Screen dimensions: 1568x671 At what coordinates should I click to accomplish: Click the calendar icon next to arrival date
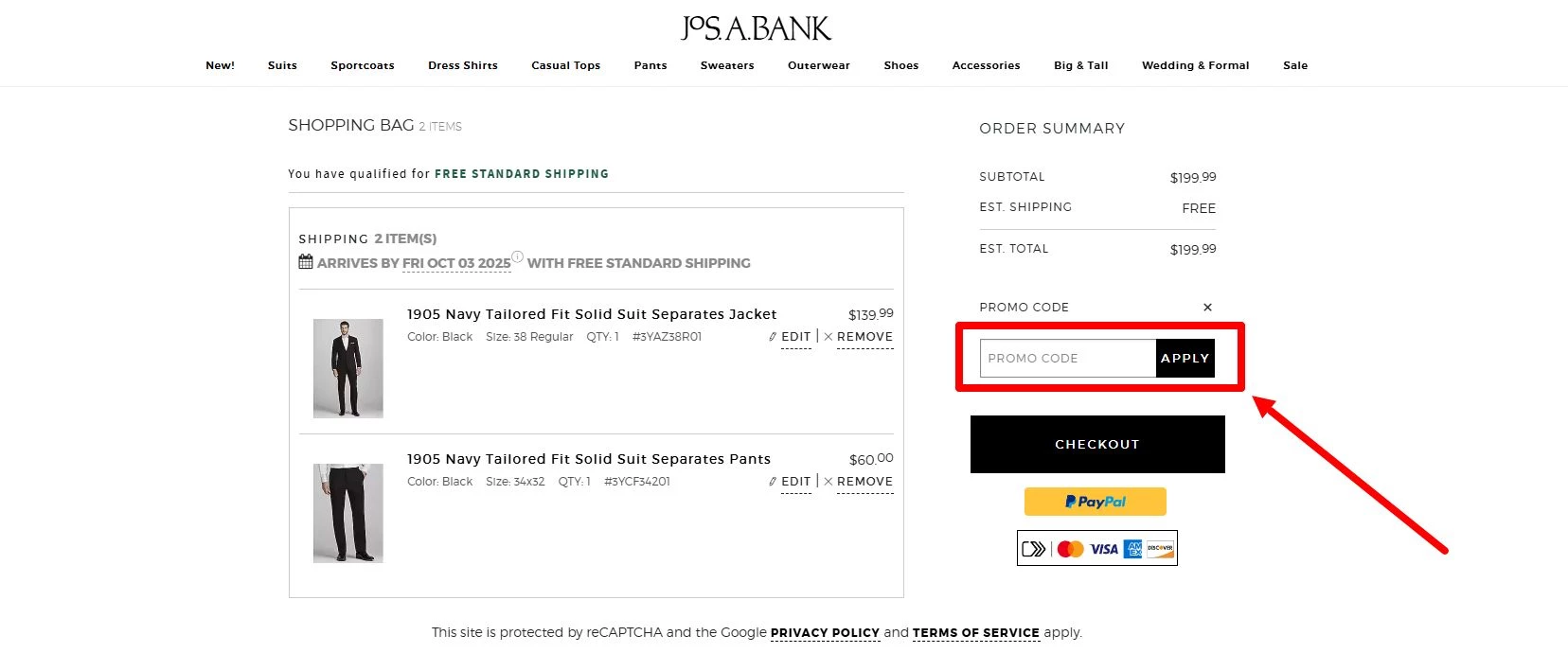305,262
